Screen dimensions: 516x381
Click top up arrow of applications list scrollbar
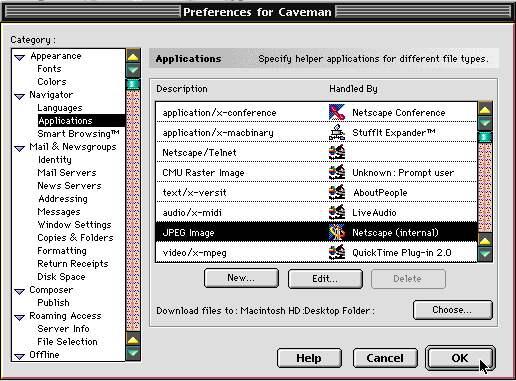(485, 109)
